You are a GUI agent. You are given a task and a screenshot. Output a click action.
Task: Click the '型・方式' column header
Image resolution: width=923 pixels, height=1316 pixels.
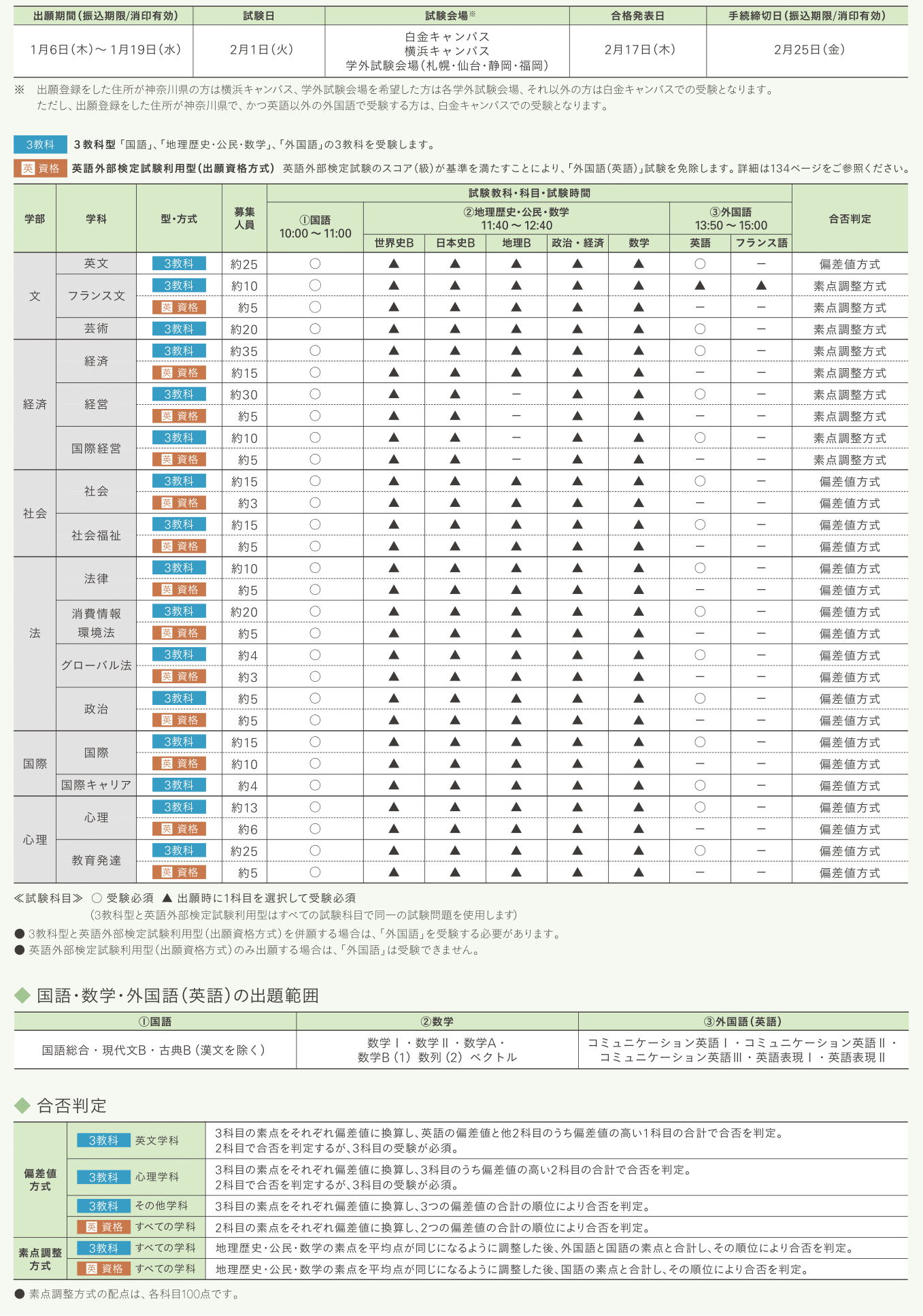point(179,219)
